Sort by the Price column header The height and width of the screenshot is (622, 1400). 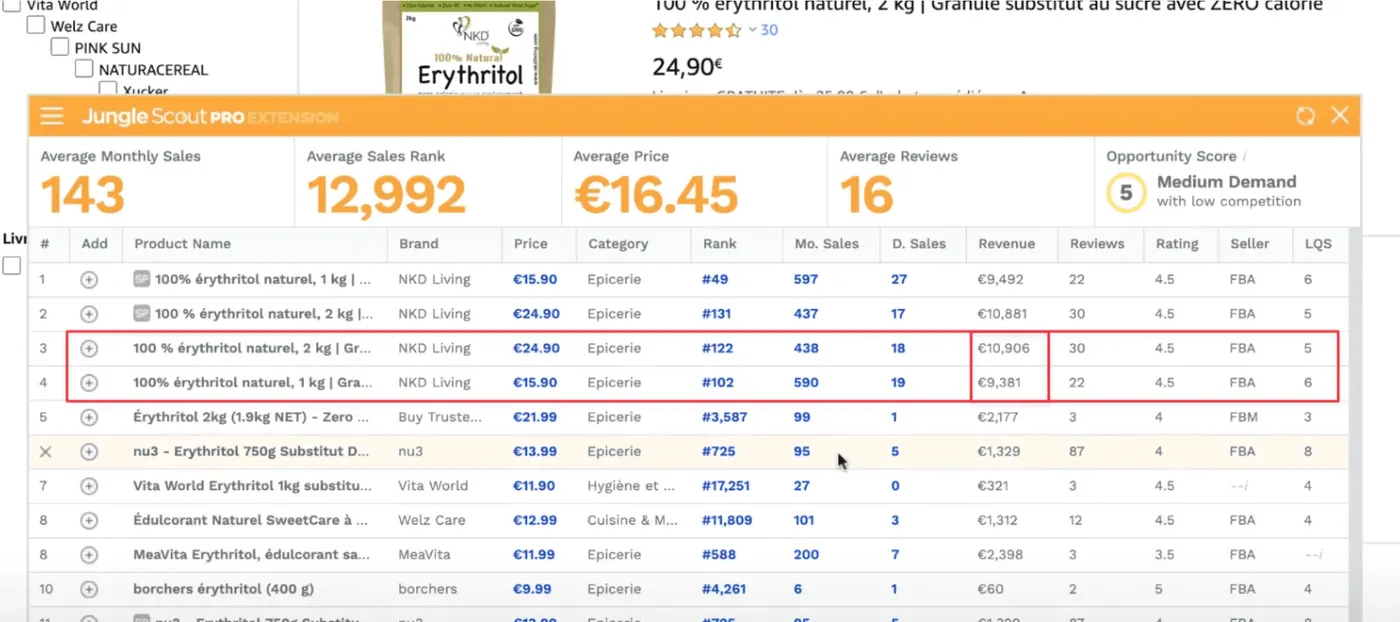coord(530,244)
